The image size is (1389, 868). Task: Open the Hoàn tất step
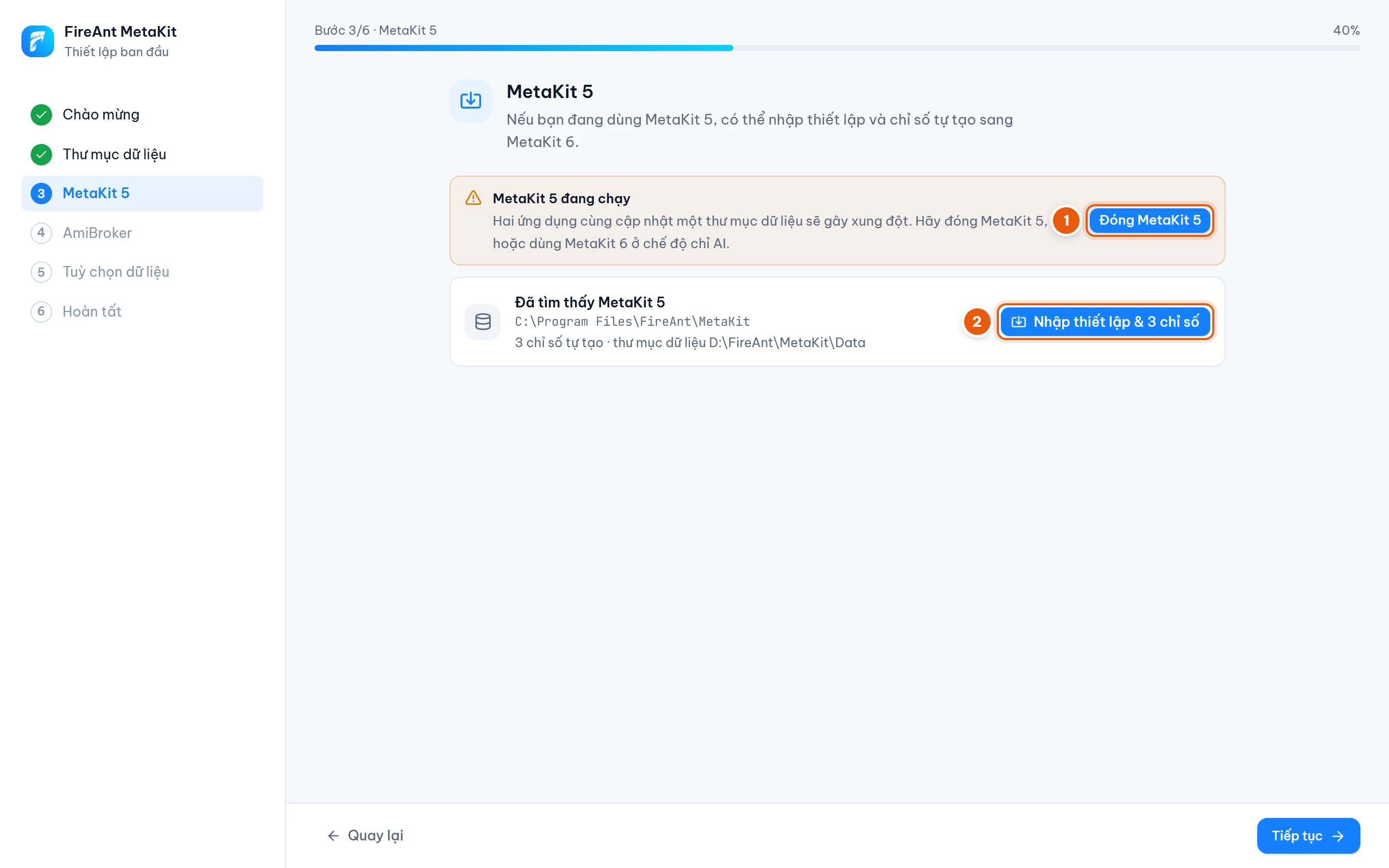tap(142, 311)
